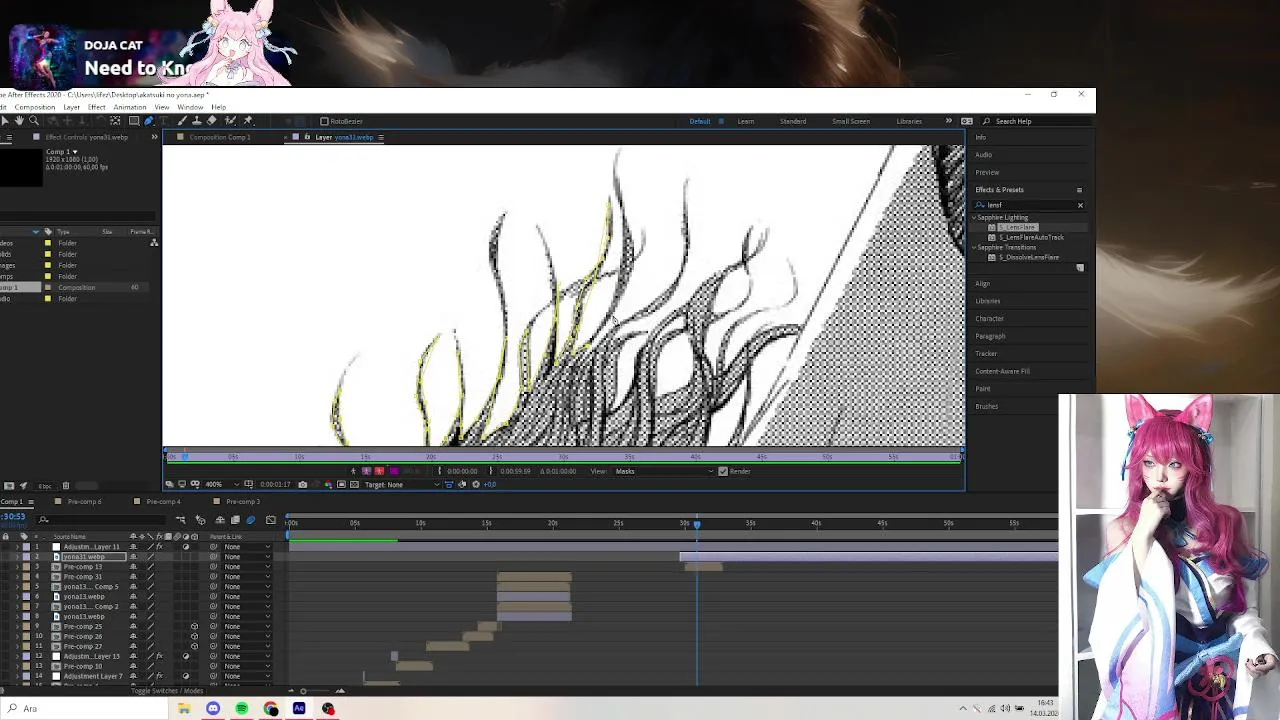Image resolution: width=1280 pixels, height=720 pixels.
Task: Click the Graph Editor icon in timeline
Action: pyautogui.click(x=270, y=519)
